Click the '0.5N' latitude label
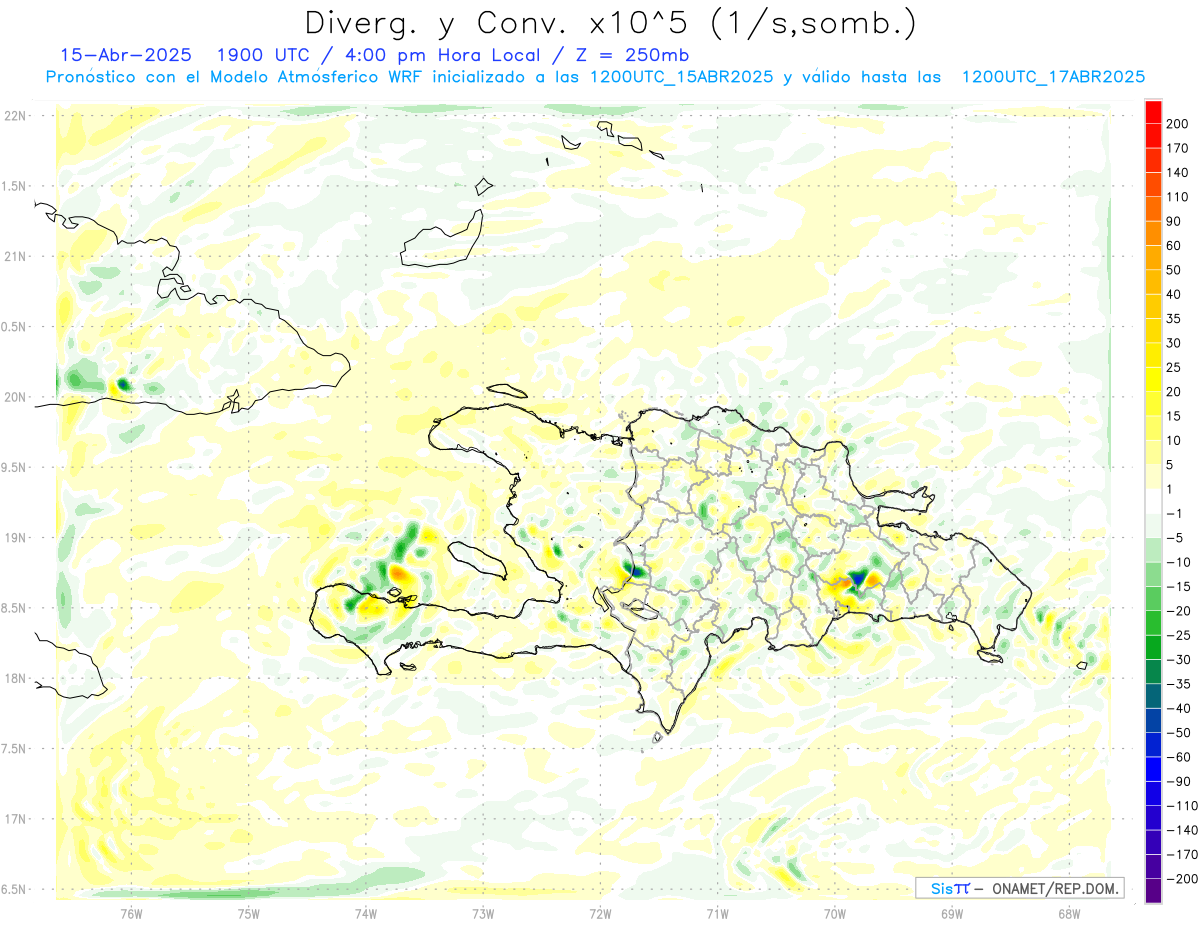 (13, 327)
